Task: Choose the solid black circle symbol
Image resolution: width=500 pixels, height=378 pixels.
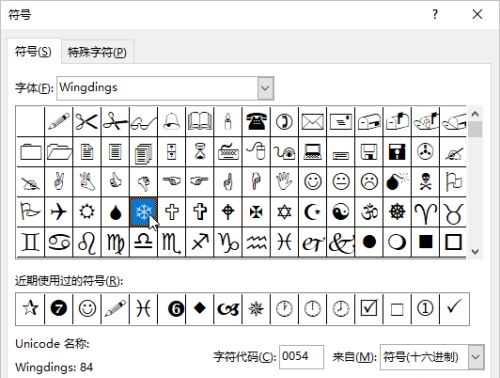Action: click(x=369, y=242)
